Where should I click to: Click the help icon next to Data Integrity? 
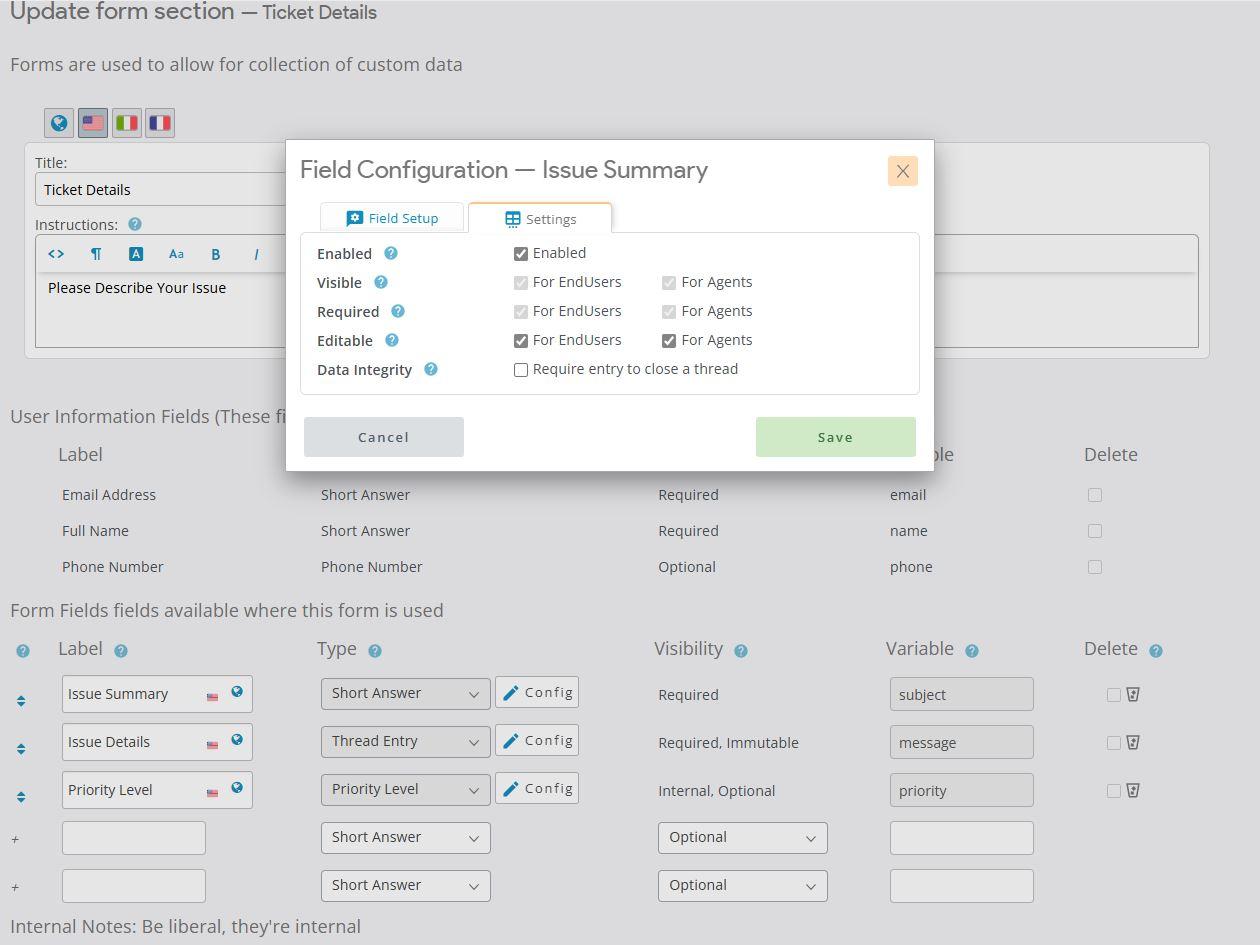431,369
